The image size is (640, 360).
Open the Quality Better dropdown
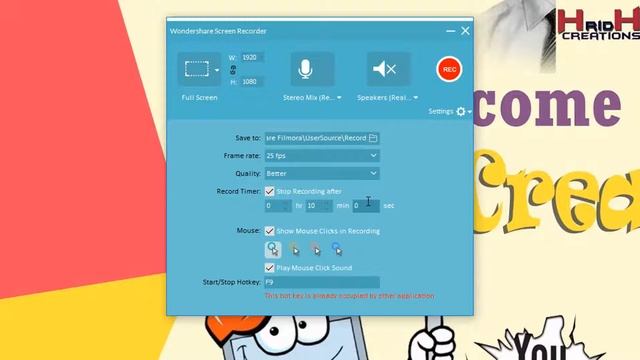(322, 173)
